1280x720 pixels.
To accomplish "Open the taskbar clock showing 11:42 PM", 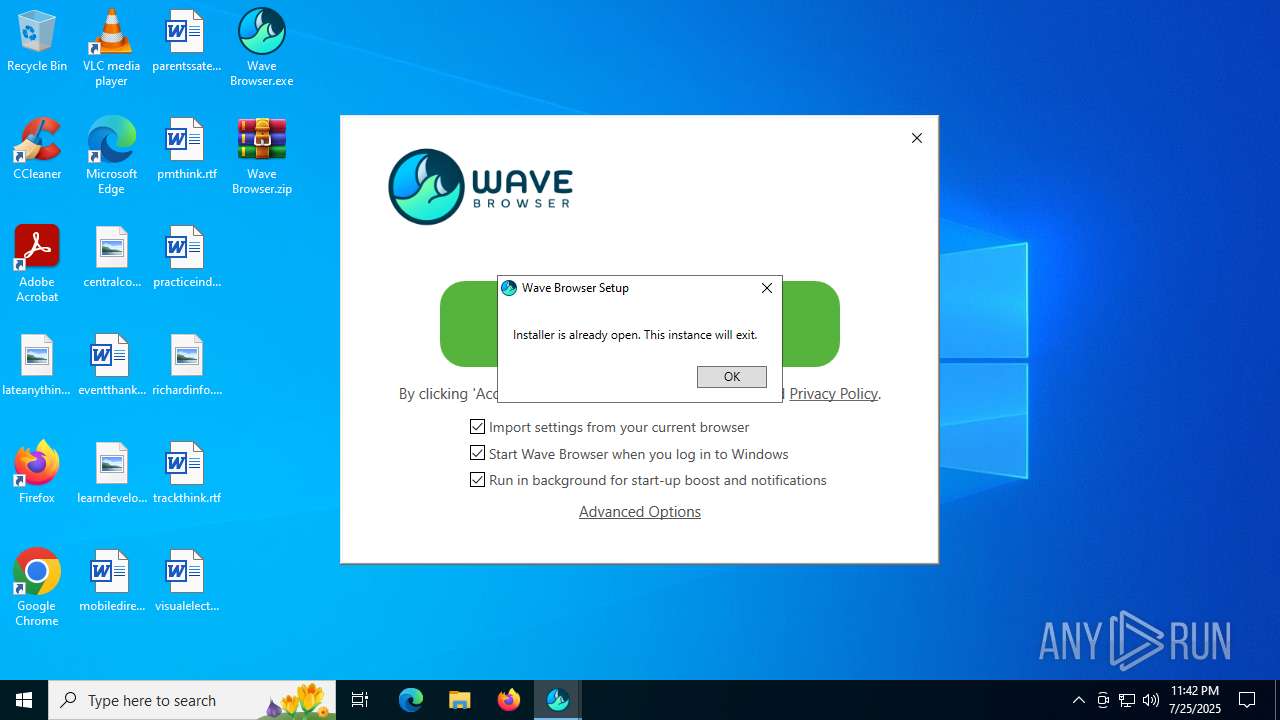I will coord(1195,700).
